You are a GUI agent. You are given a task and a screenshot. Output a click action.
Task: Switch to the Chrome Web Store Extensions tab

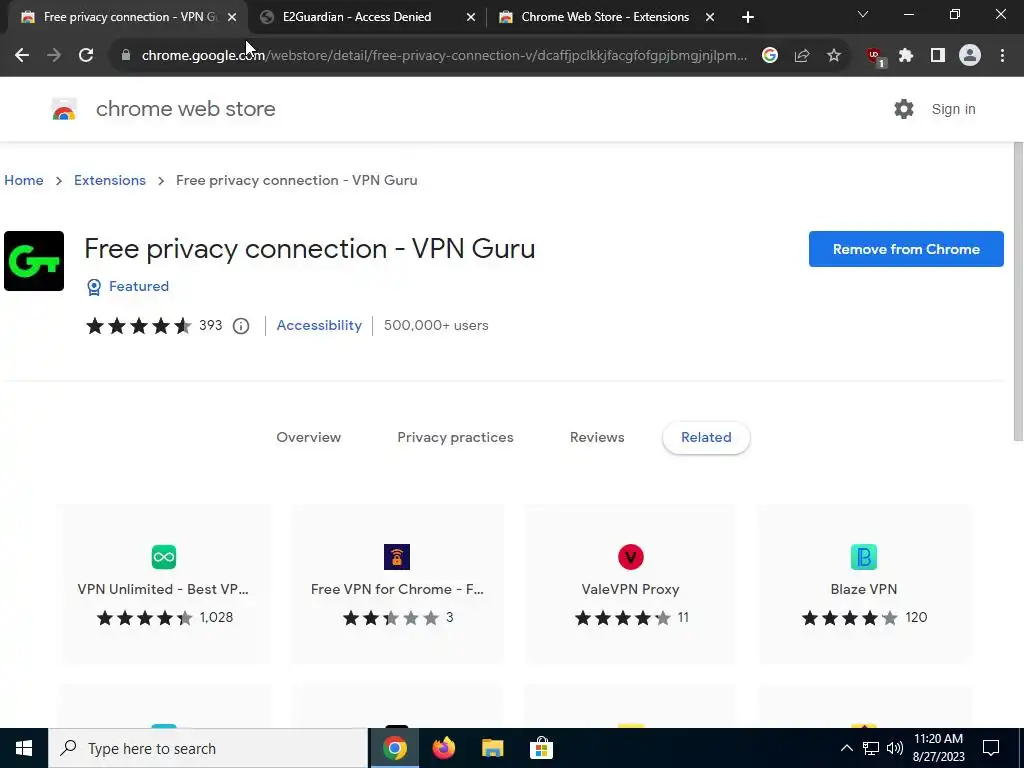tap(605, 17)
